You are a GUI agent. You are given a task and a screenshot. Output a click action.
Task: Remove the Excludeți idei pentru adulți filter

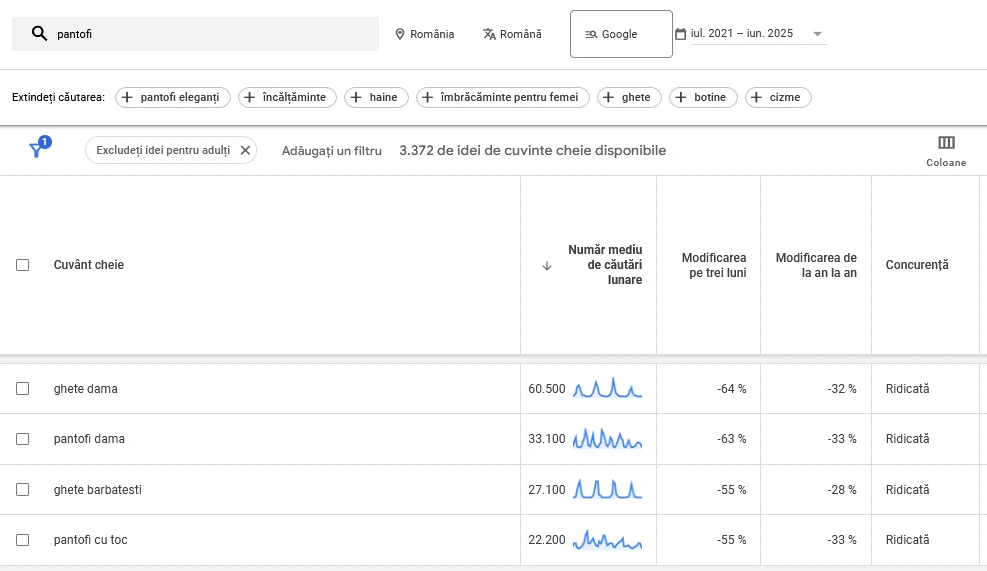click(245, 150)
